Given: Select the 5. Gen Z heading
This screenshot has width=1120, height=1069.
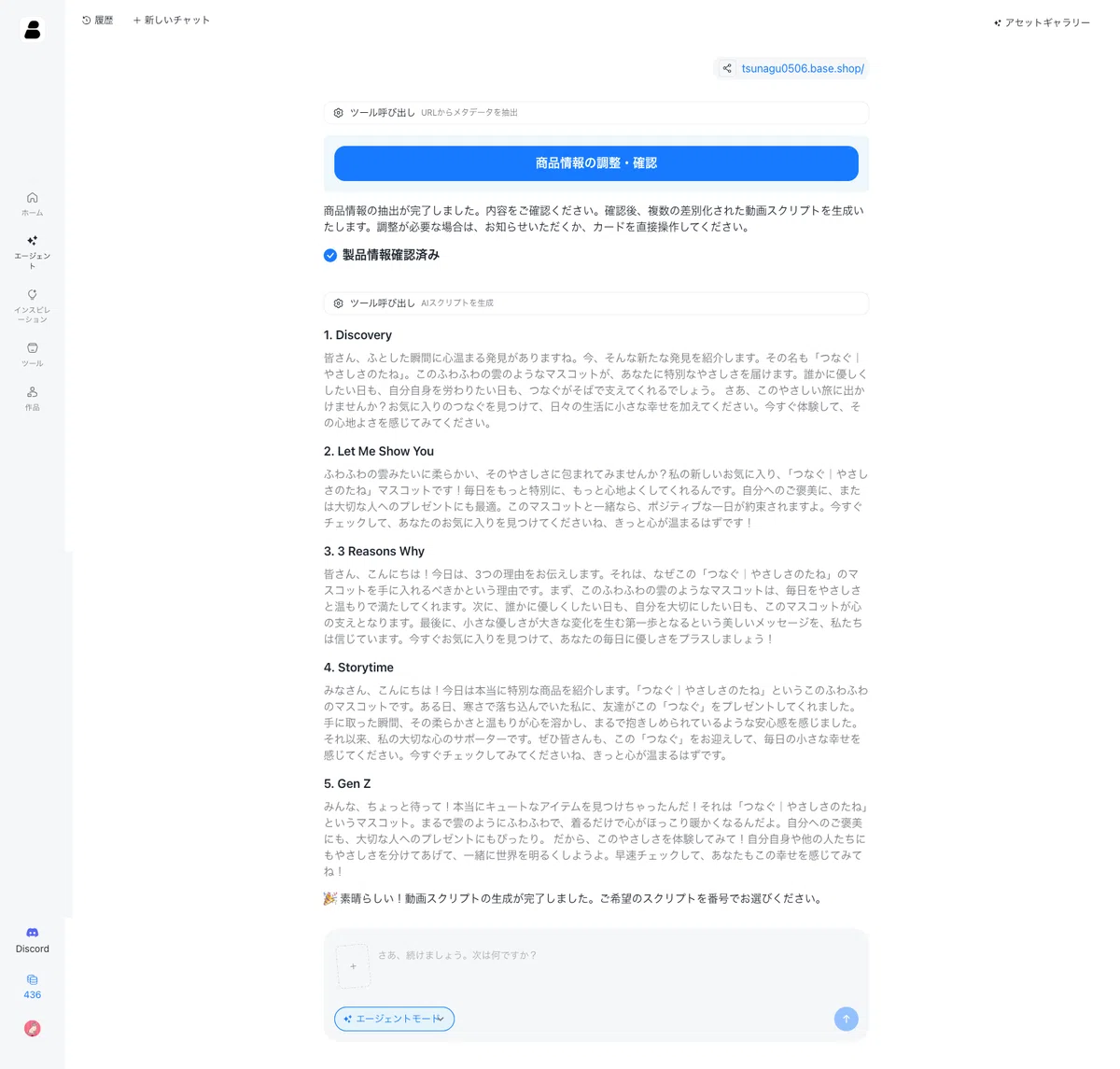Looking at the screenshot, I should coord(347,783).
